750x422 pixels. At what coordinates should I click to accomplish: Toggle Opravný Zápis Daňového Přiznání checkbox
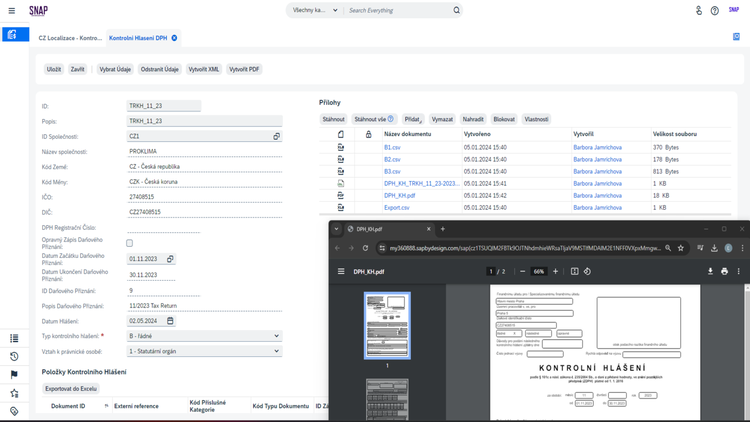130,243
